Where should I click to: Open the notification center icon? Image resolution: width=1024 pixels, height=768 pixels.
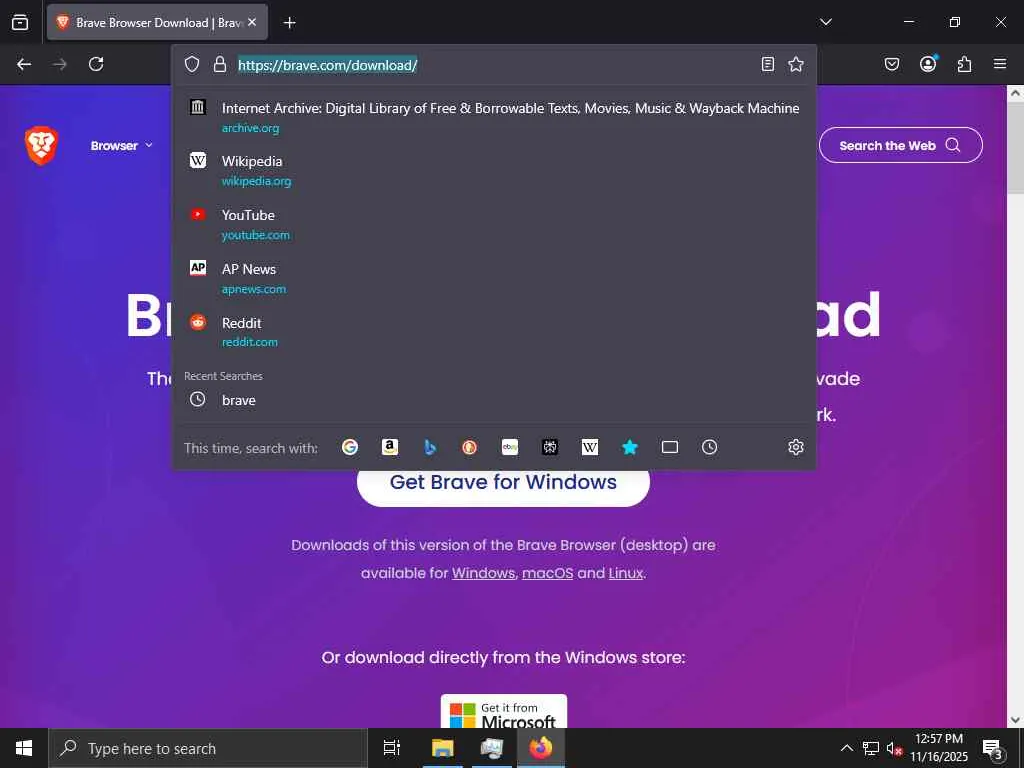993,748
